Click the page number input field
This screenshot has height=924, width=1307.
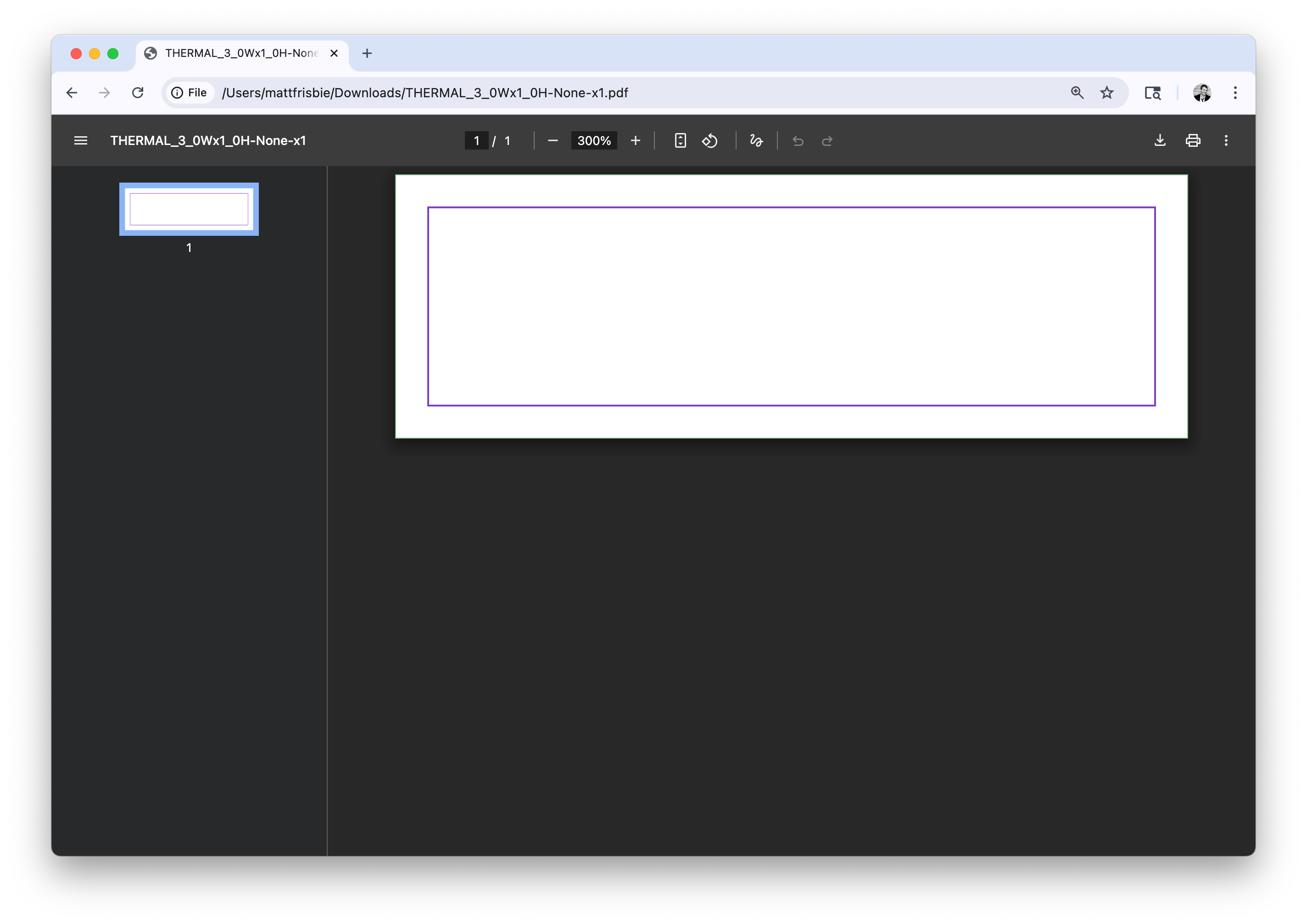[x=476, y=140]
